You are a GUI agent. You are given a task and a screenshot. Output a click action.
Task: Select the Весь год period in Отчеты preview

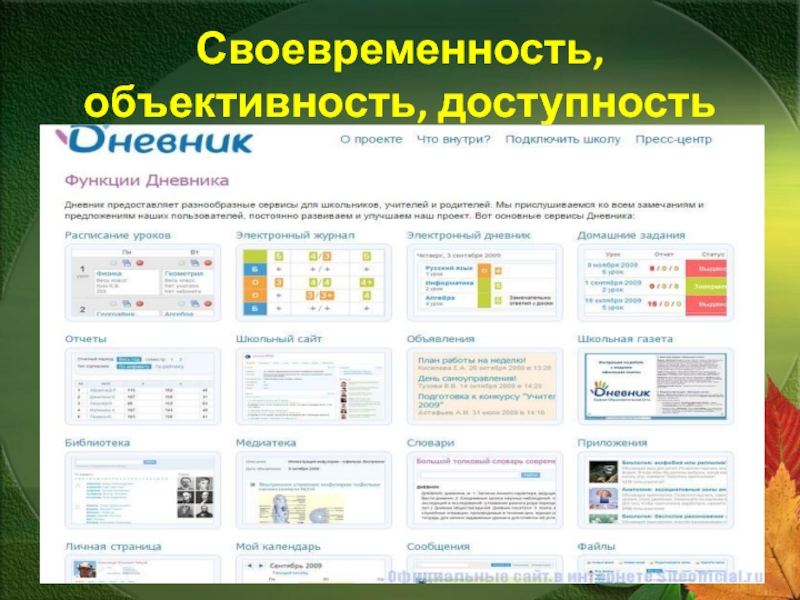tap(129, 359)
